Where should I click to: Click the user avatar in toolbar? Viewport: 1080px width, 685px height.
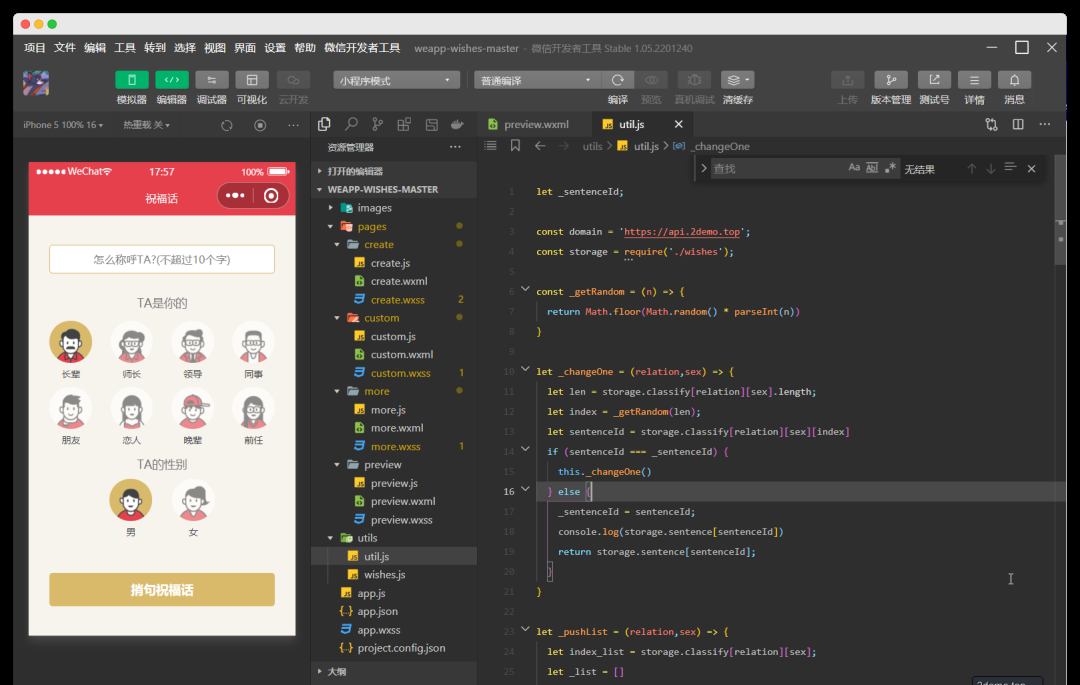point(36,83)
